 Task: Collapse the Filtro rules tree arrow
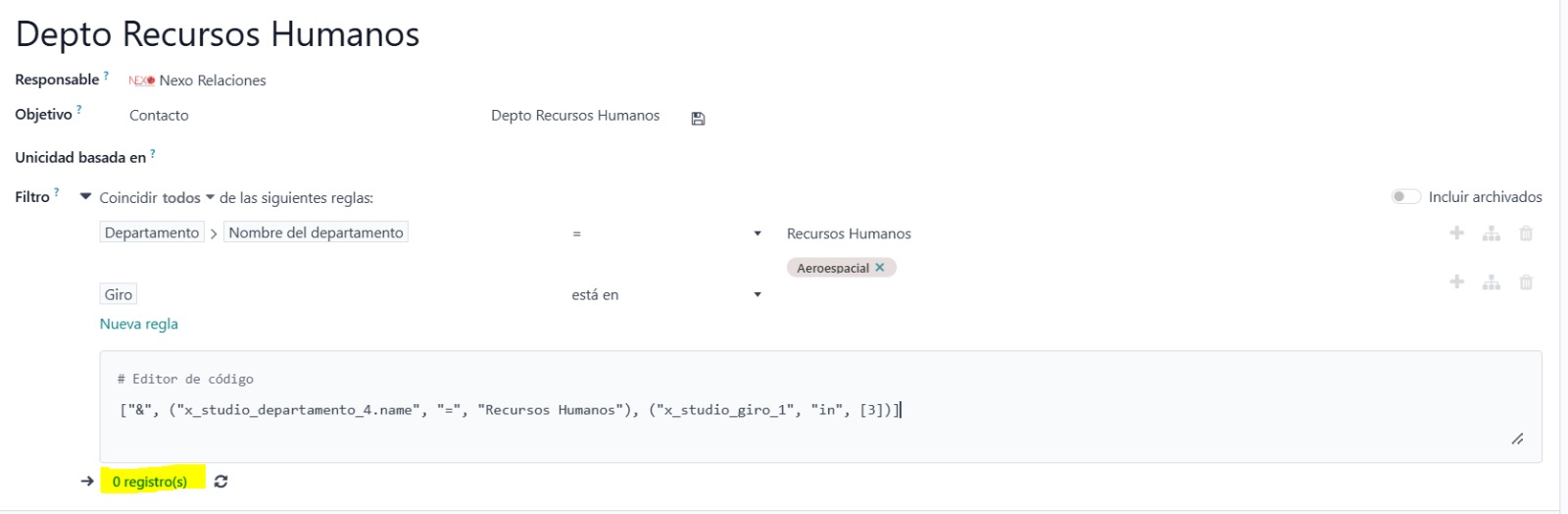pyautogui.click(x=85, y=197)
